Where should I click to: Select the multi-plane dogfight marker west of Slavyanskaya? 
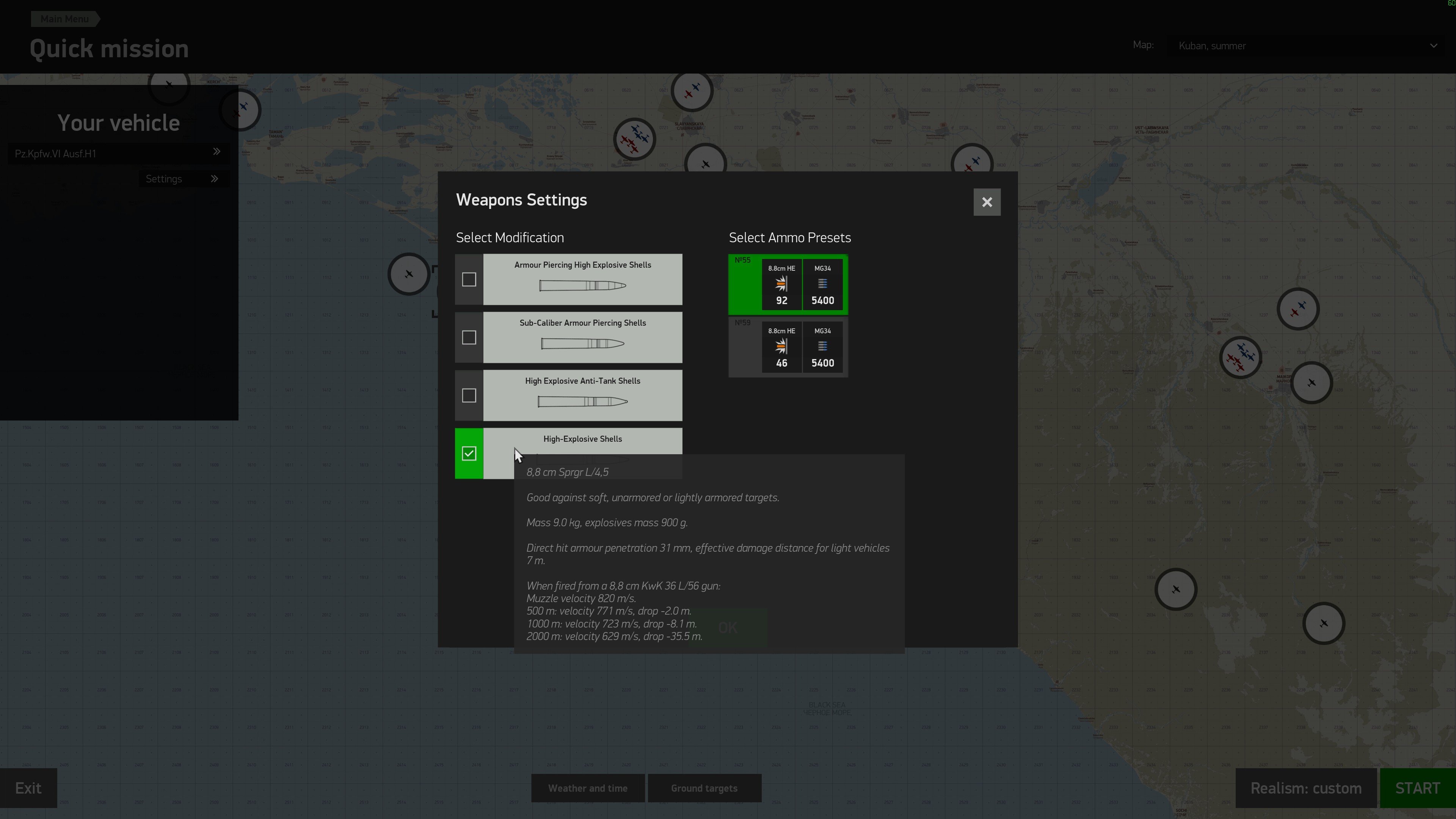coord(635,139)
